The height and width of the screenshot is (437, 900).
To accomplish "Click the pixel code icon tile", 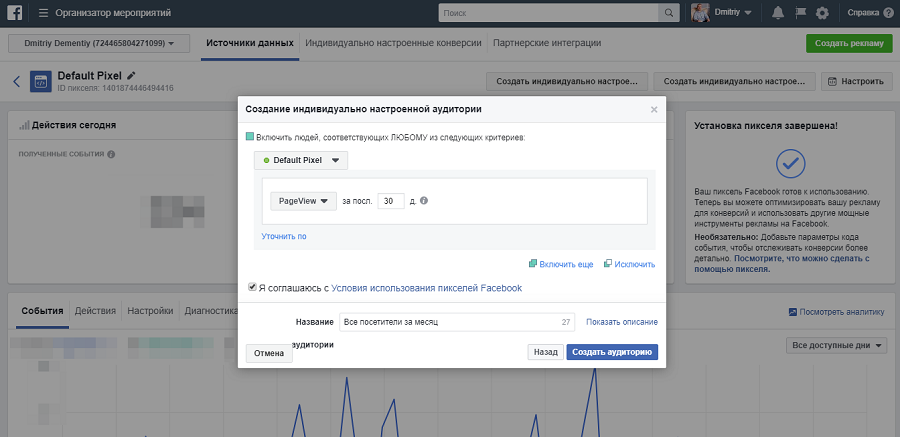I will pyautogui.click(x=41, y=82).
